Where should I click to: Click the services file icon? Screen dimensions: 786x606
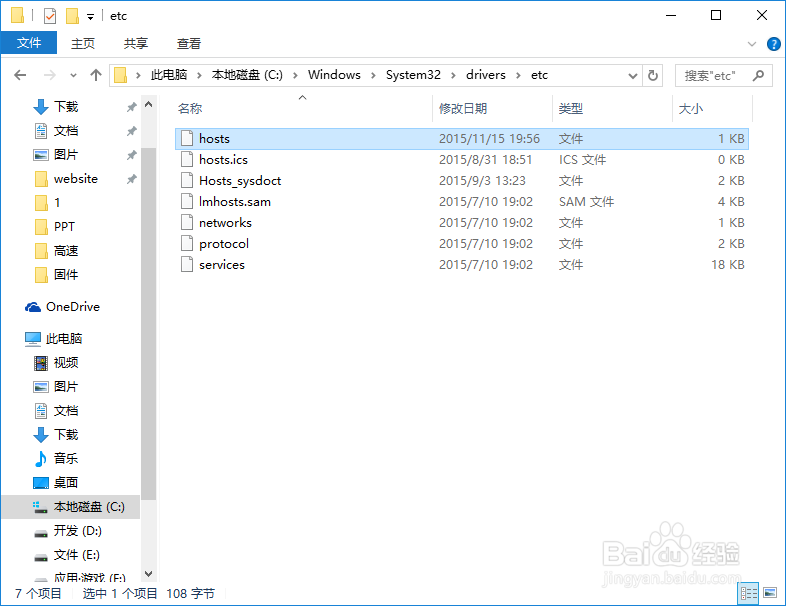click(187, 264)
